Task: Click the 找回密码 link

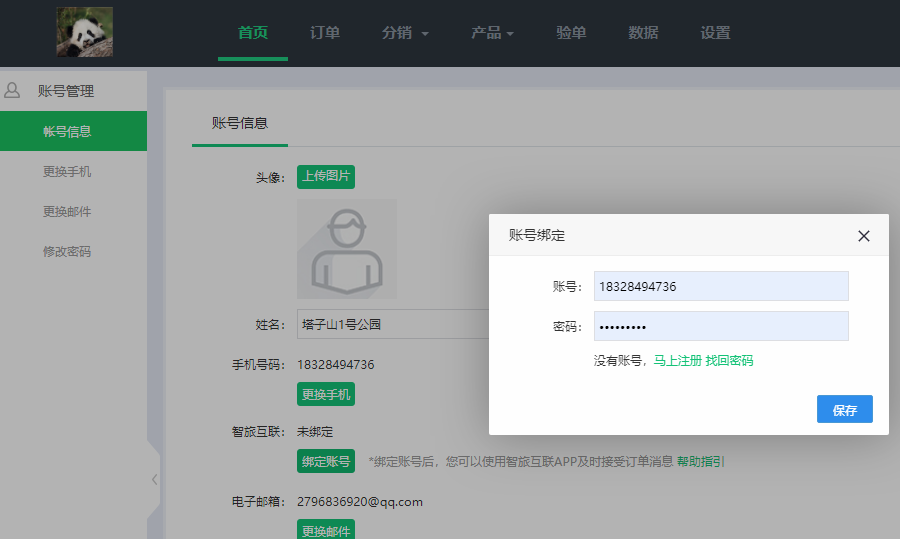Action: [729, 361]
